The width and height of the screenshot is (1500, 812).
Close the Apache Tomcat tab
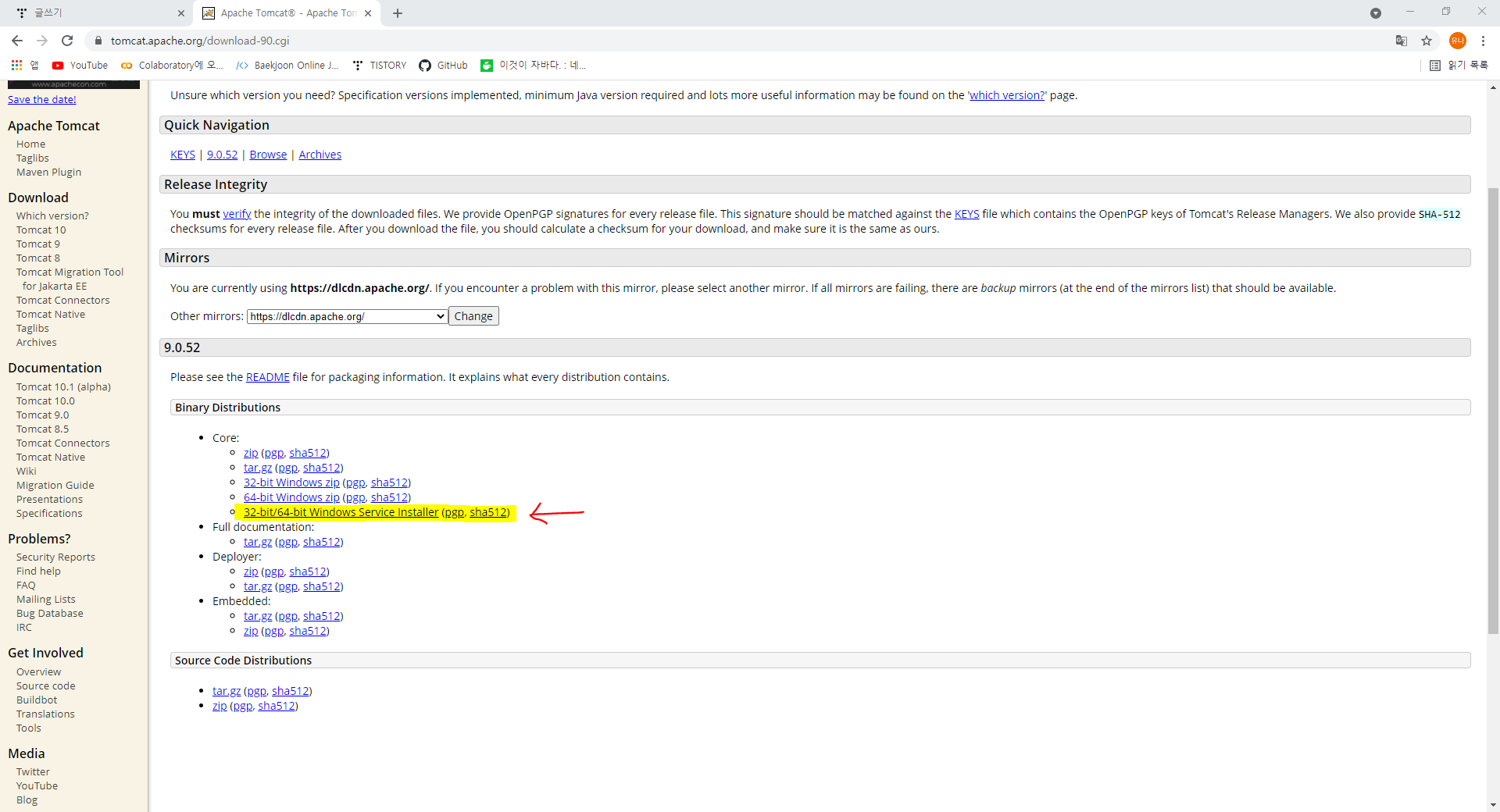click(x=368, y=13)
